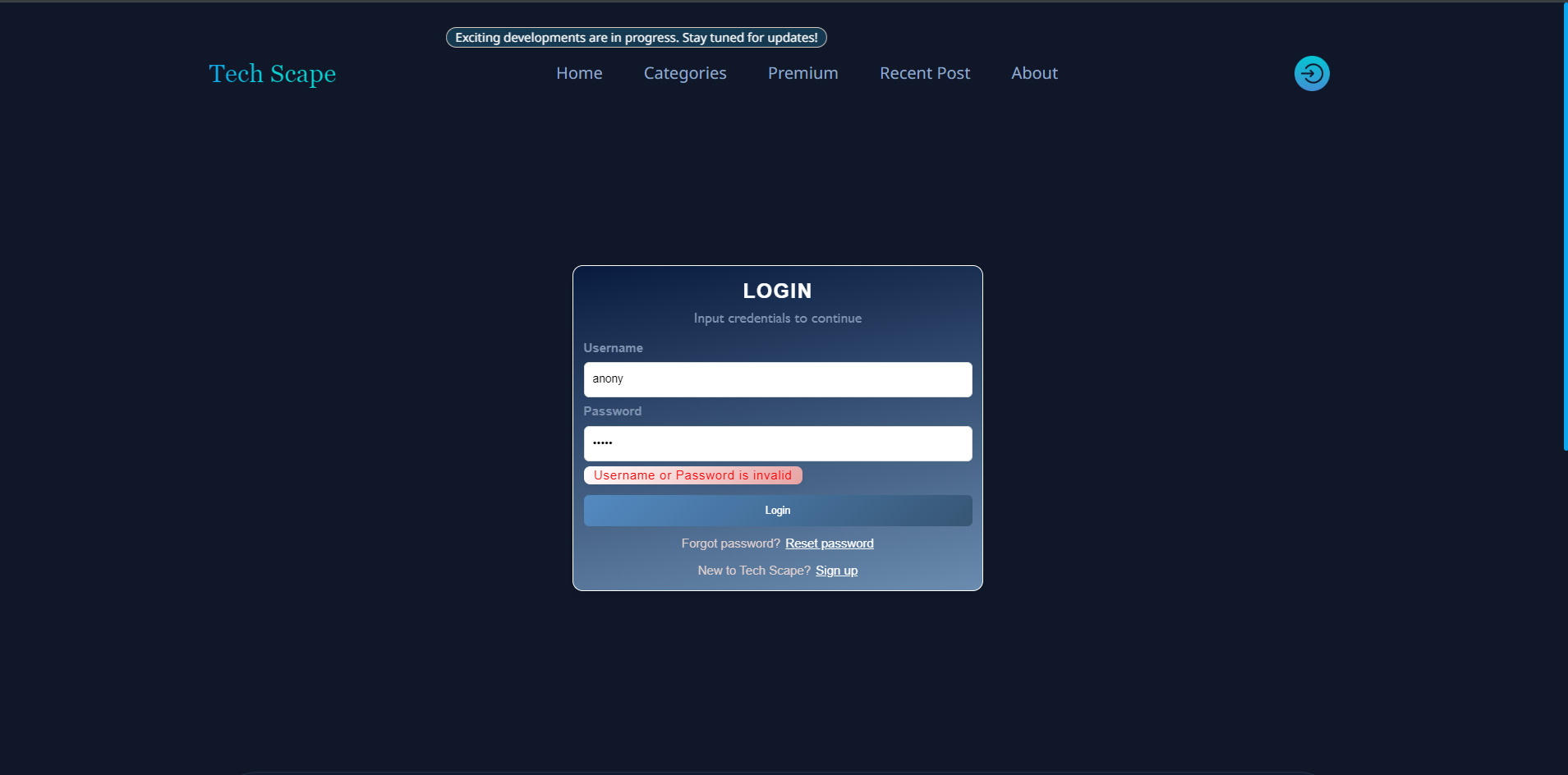Open the Home menu item
This screenshot has height=775, width=1568.
[579, 73]
